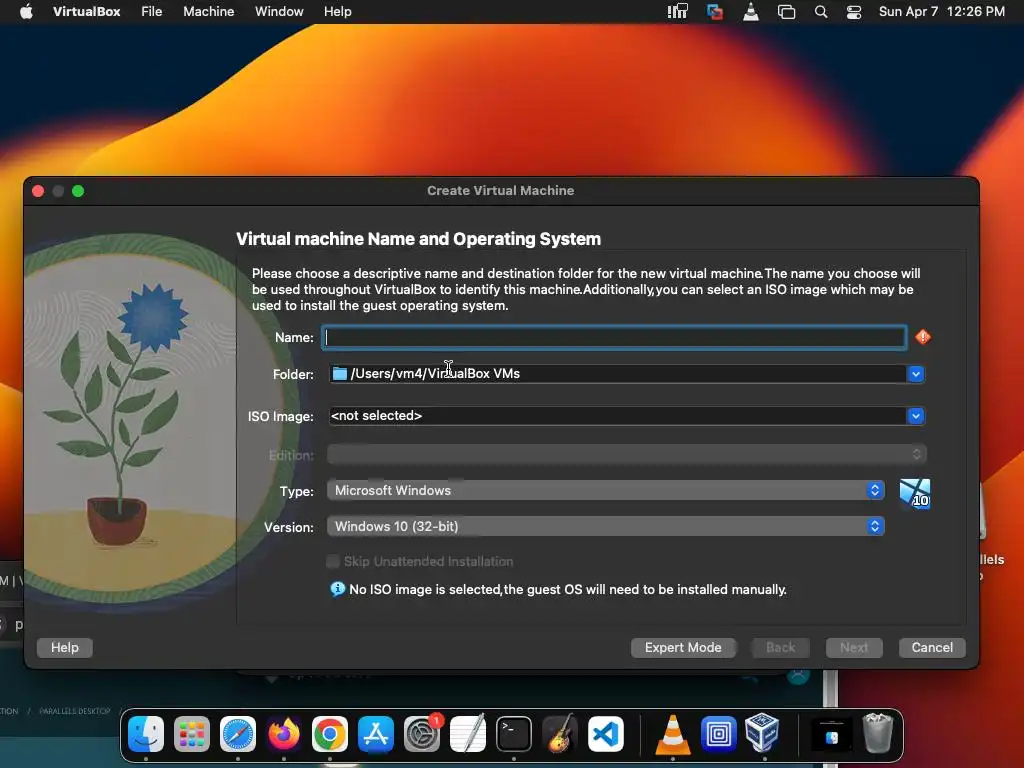Click the name validation warning icon

[x=923, y=337]
